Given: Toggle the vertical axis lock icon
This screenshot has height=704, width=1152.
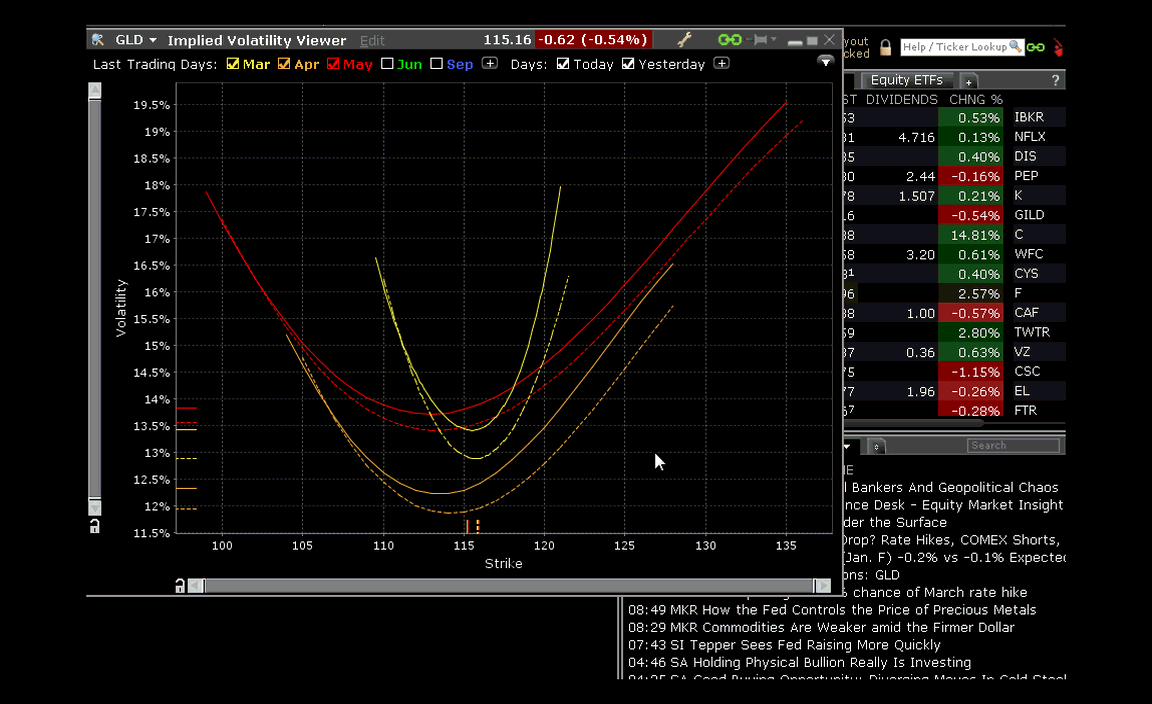Looking at the screenshot, I should 94,526.
